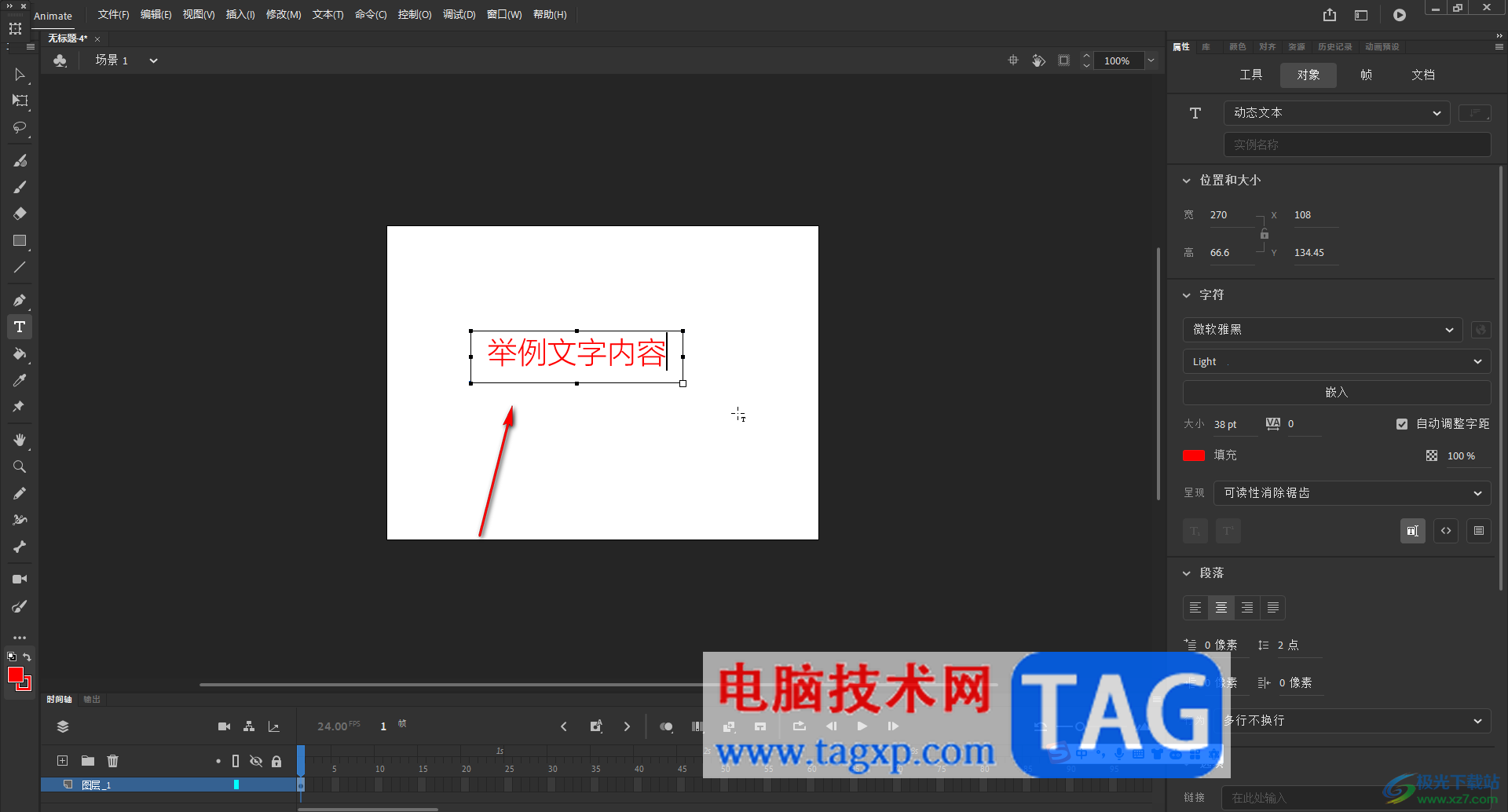Open the anti-alias rendering dropdown

[x=1352, y=493]
